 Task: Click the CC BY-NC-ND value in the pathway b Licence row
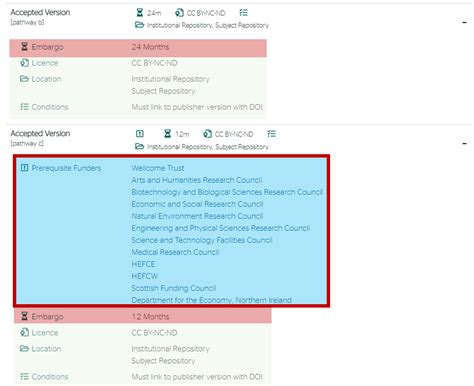(x=154, y=63)
